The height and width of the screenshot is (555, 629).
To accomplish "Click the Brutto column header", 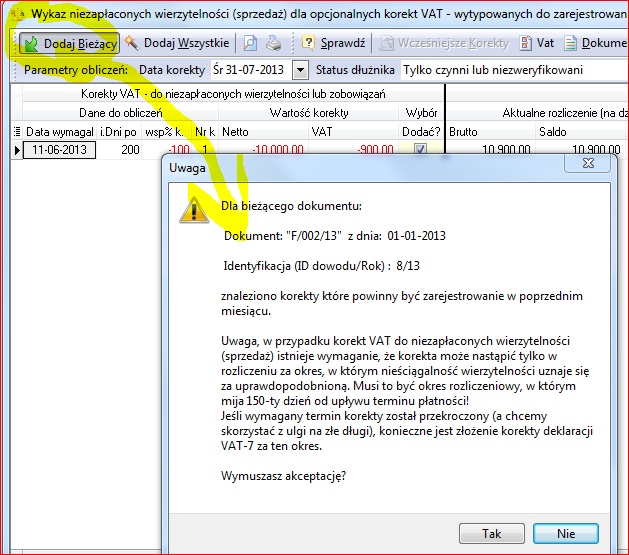I will point(490,132).
